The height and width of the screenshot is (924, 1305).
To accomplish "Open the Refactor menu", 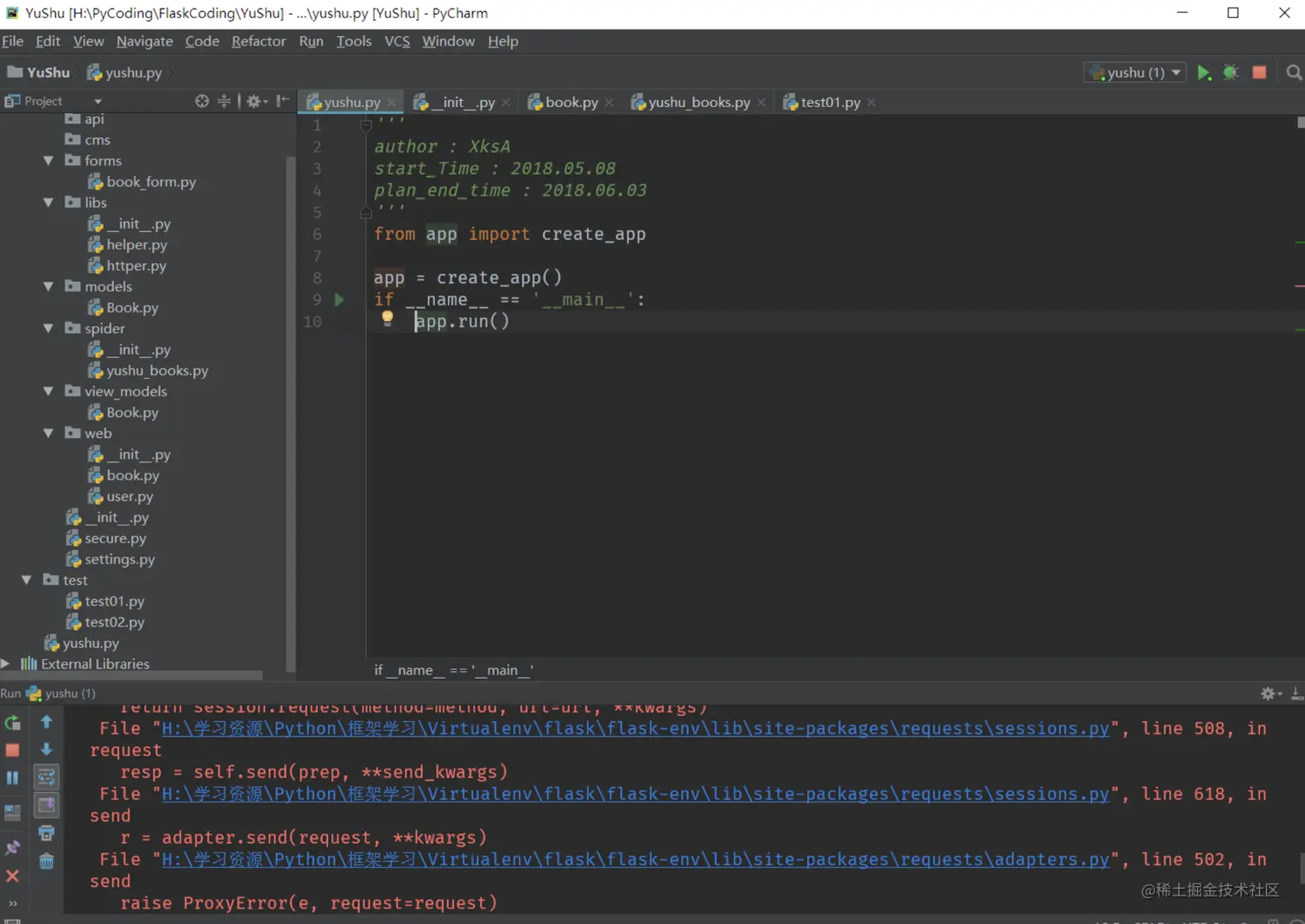I will [258, 41].
